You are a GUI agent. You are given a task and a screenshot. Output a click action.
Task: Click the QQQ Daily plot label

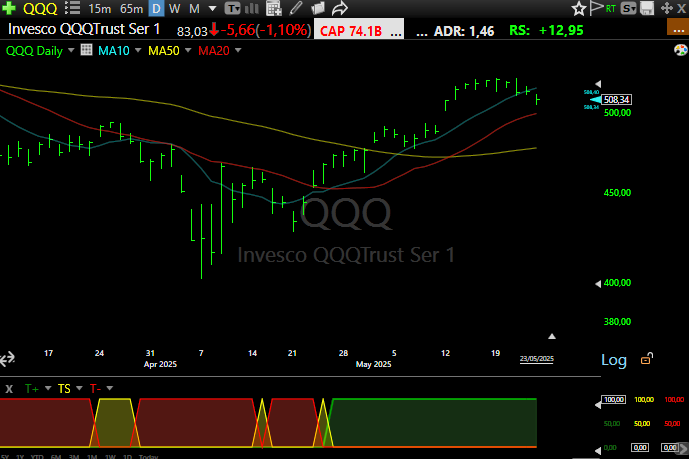(x=34, y=51)
